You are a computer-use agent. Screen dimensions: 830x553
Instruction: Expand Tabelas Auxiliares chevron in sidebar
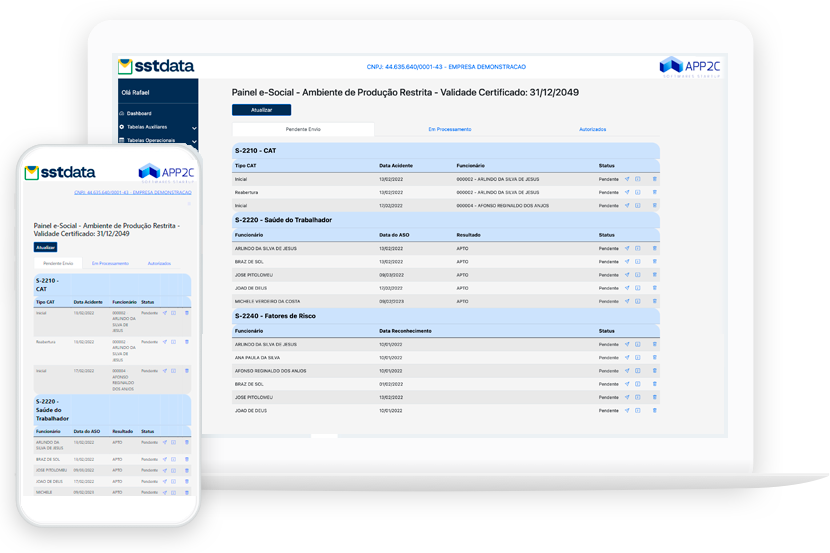coord(194,128)
